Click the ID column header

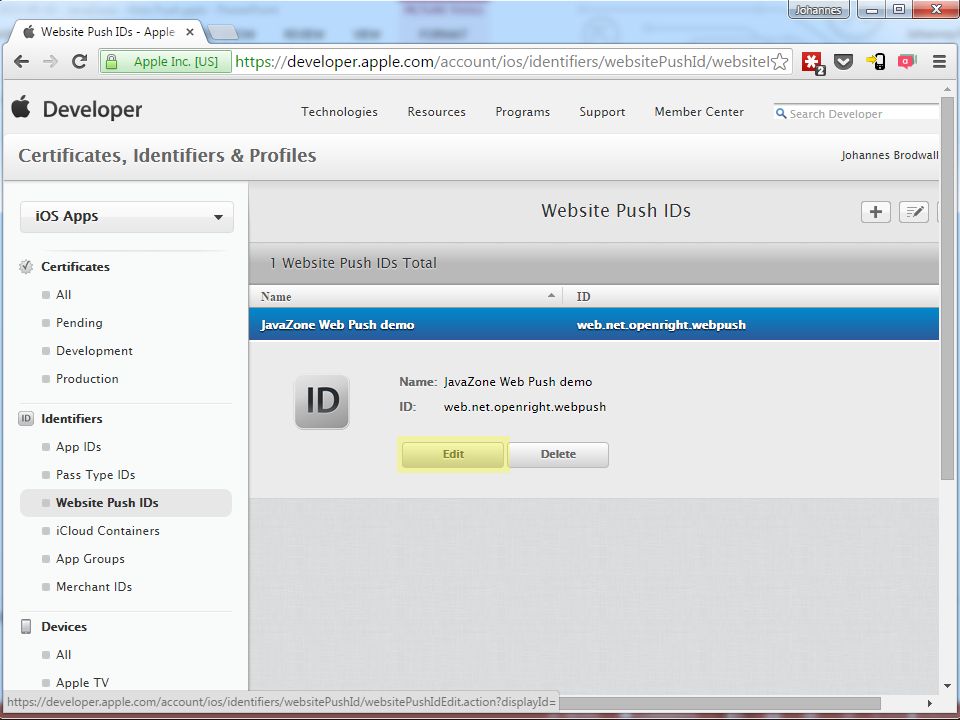click(583, 297)
